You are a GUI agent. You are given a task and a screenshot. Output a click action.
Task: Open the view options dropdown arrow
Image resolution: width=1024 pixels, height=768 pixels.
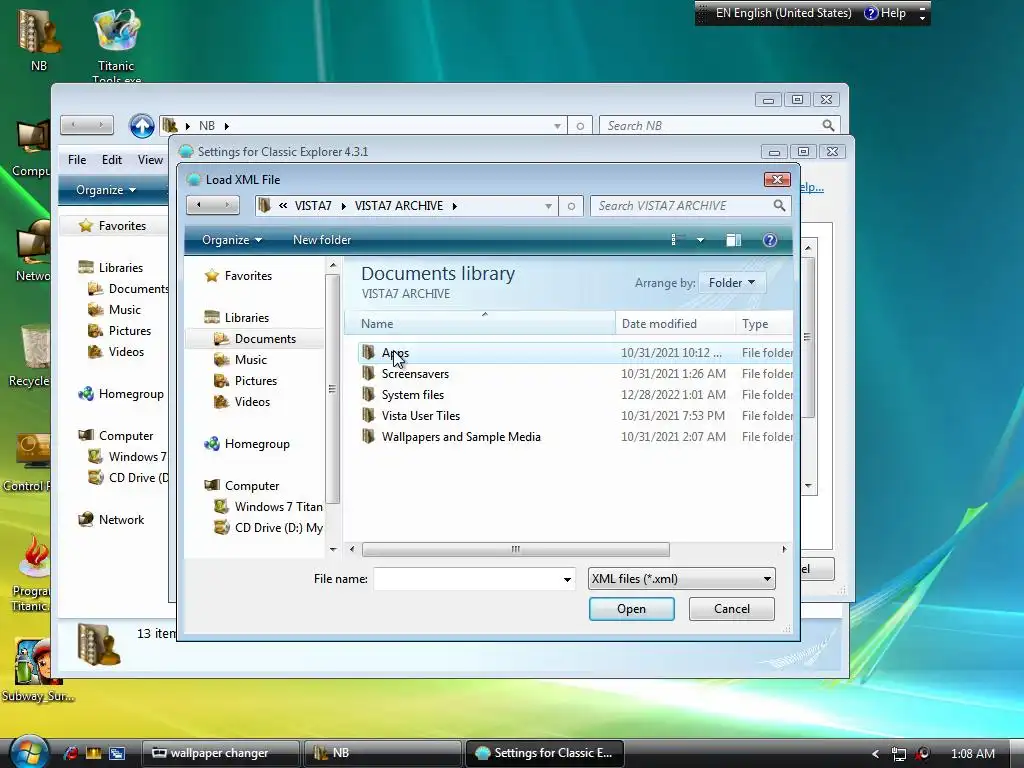700,240
